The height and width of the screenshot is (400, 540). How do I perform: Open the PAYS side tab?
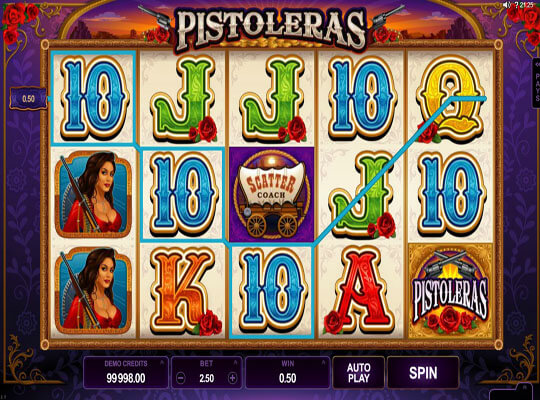[537, 83]
